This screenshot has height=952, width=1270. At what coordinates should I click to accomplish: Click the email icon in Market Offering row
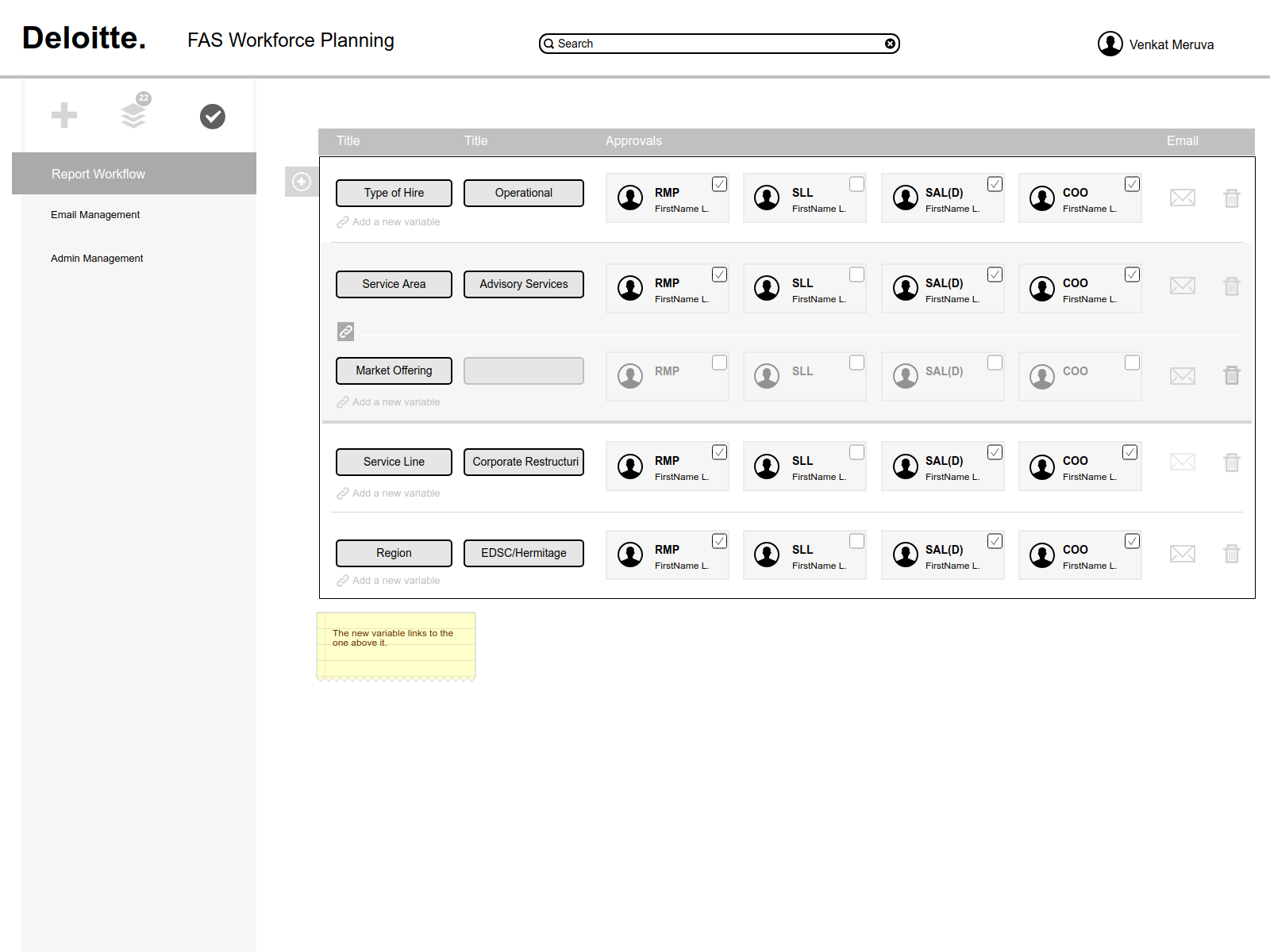click(x=1183, y=375)
